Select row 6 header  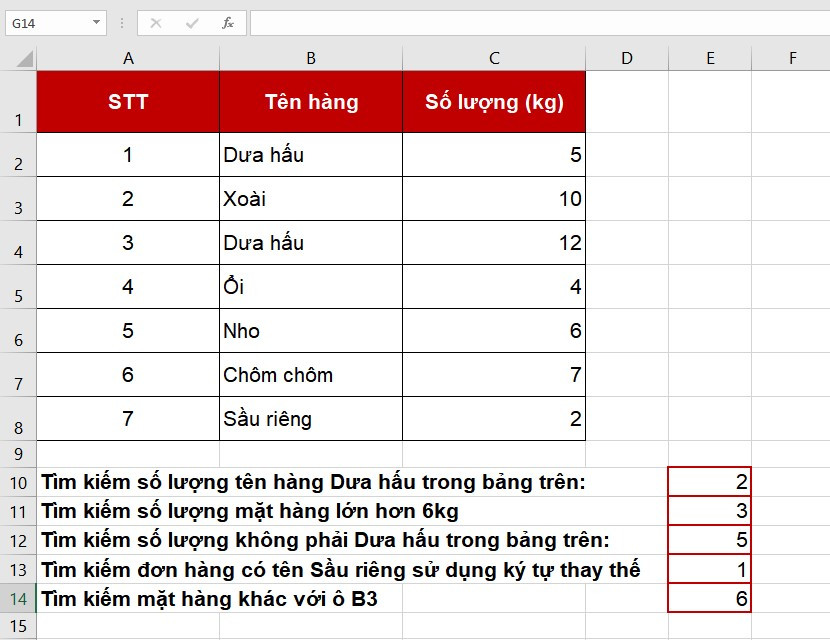click(x=18, y=330)
